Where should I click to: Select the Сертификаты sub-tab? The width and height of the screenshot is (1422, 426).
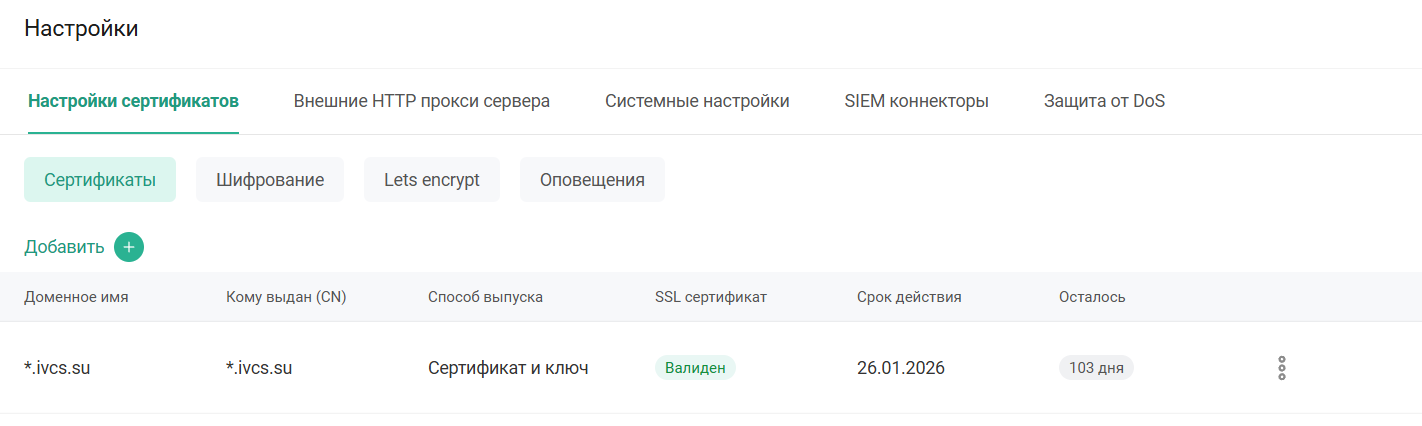click(x=100, y=180)
